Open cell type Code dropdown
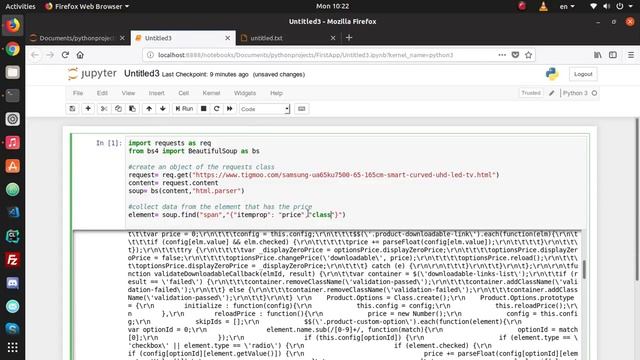This screenshot has width=640, height=360. (x=264, y=109)
